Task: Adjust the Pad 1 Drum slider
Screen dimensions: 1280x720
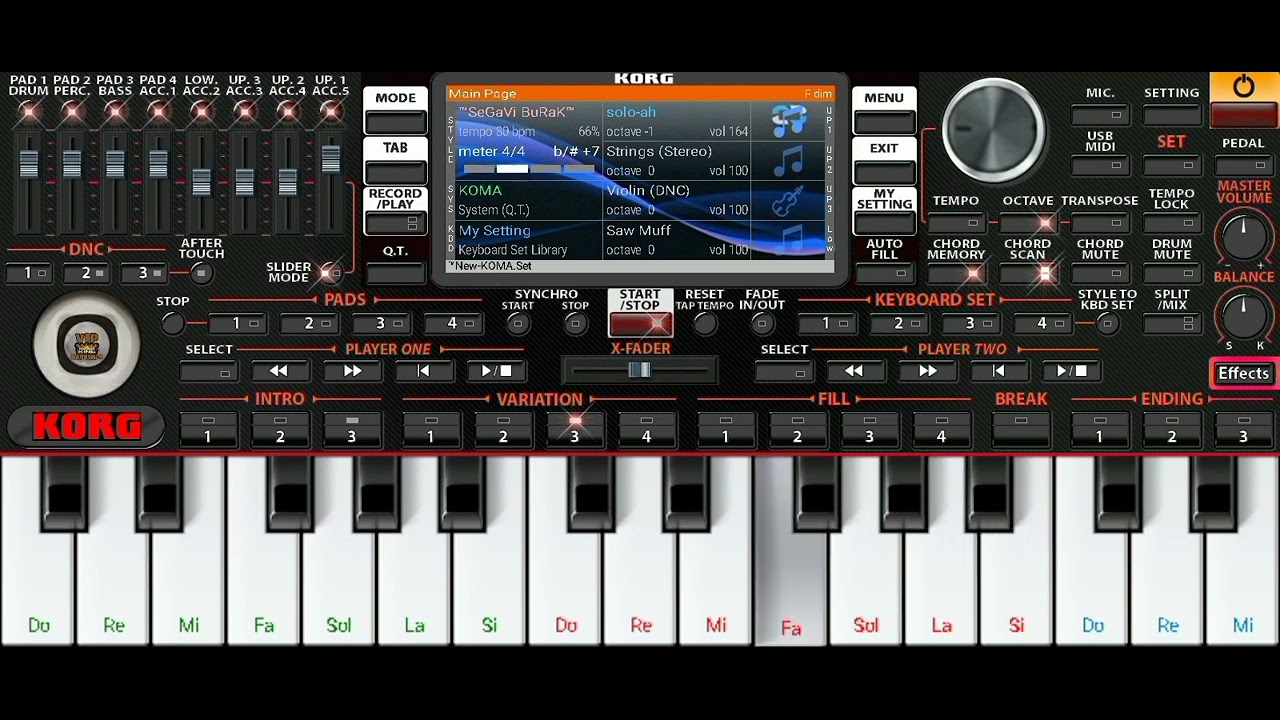Action: coord(28,163)
